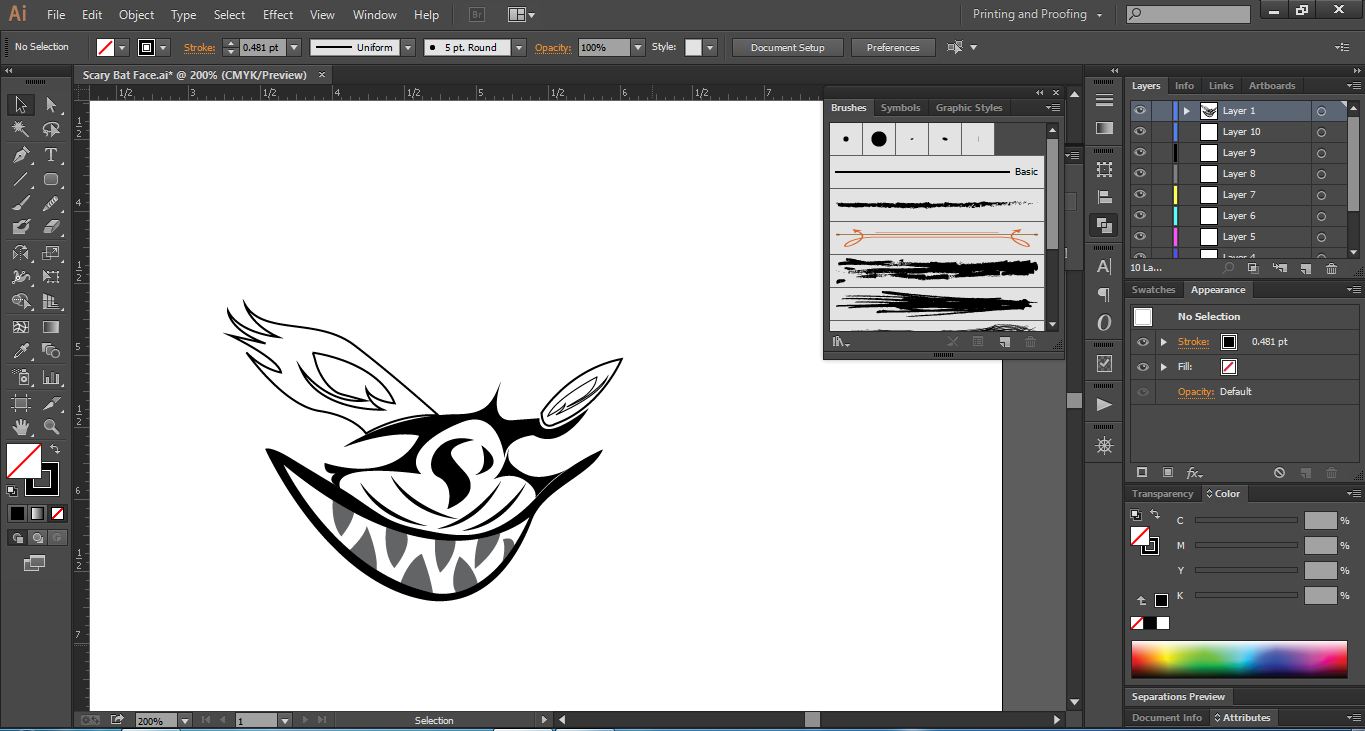Hide Layer 10 using its eye icon

(x=1140, y=132)
